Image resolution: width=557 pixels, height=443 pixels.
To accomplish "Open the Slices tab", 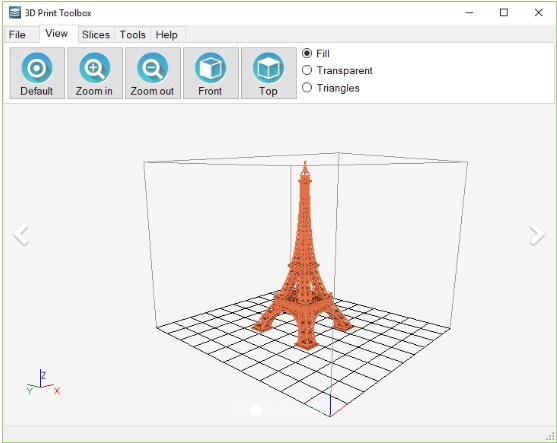I will click(96, 34).
